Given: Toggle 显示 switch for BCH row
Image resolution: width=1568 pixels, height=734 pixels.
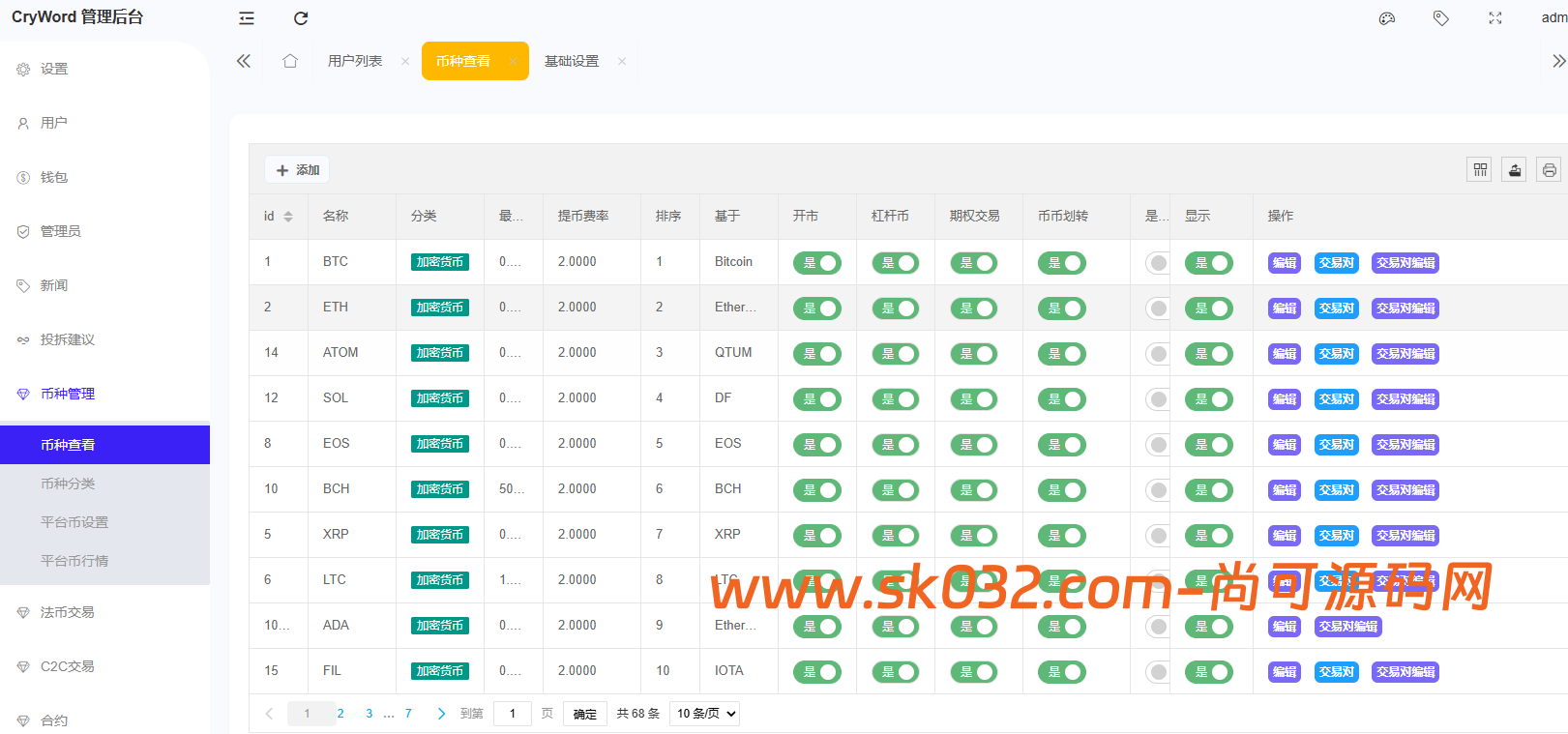Looking at the screenshot, I should [1209, 490].
